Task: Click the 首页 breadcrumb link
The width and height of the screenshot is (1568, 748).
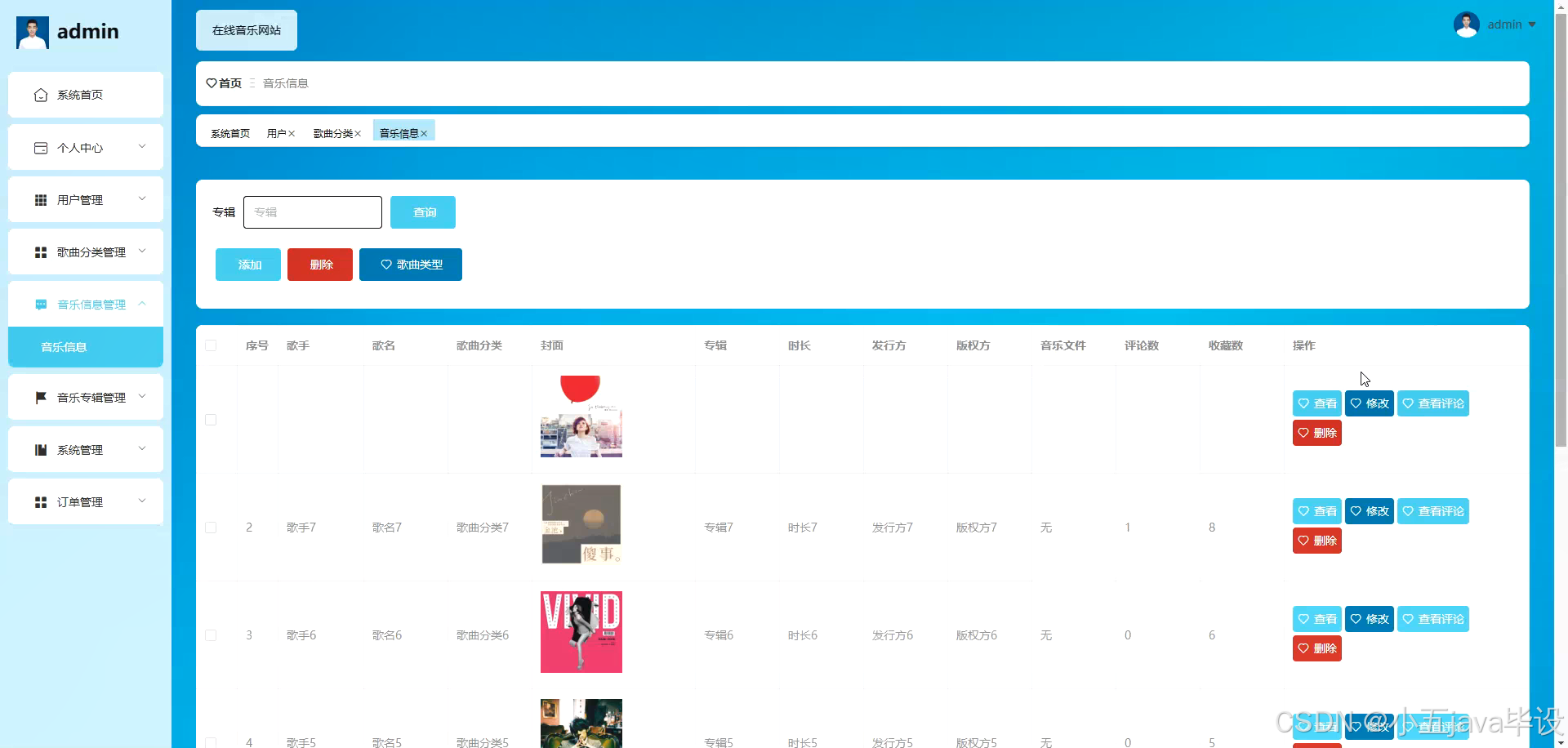Action: click(x=230, y=83)
